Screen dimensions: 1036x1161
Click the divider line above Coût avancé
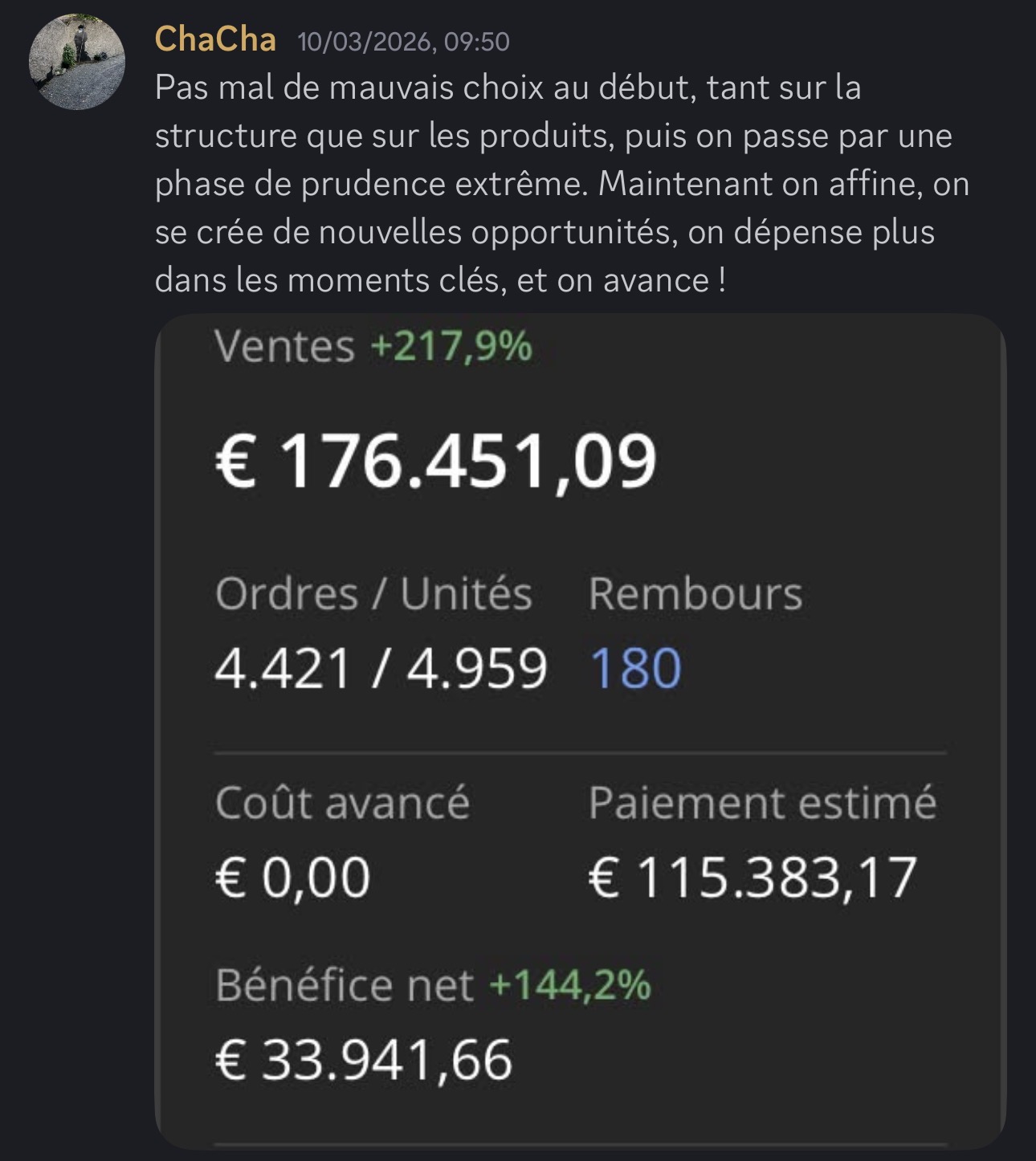pyautogui.click(x=580, y=753)
